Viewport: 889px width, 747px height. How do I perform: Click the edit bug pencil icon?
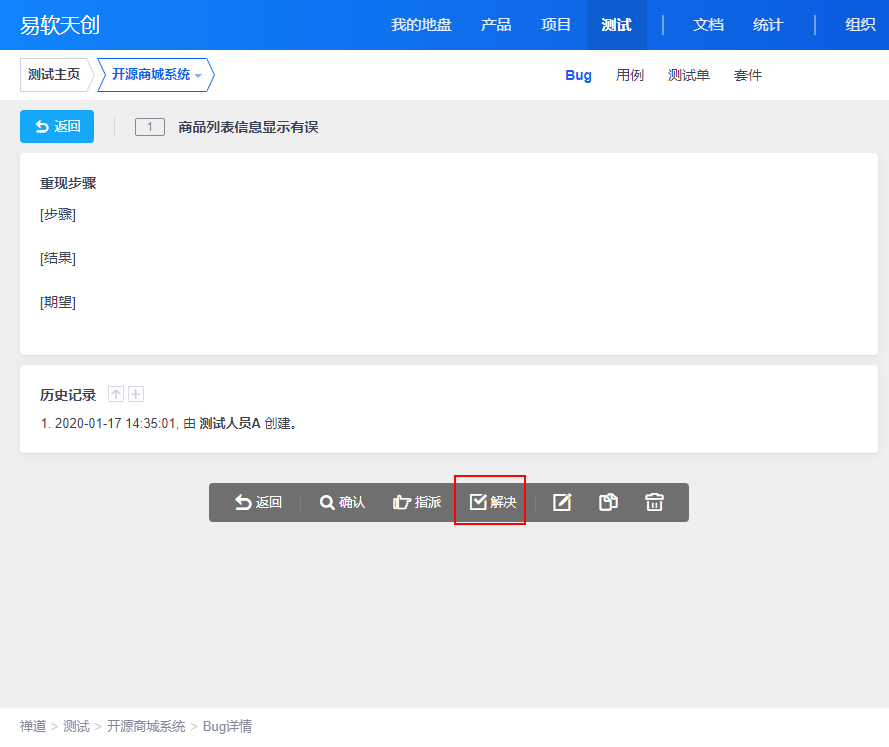[562, 502]
